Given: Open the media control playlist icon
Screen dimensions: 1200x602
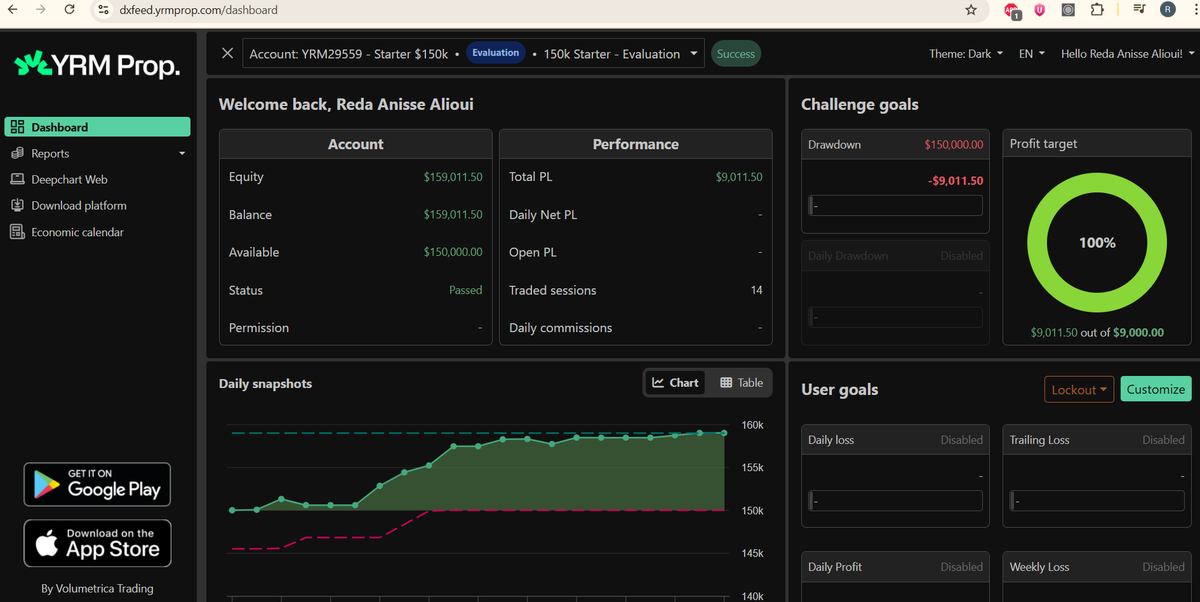Looking at the screenshot, I should [1139, 9].
